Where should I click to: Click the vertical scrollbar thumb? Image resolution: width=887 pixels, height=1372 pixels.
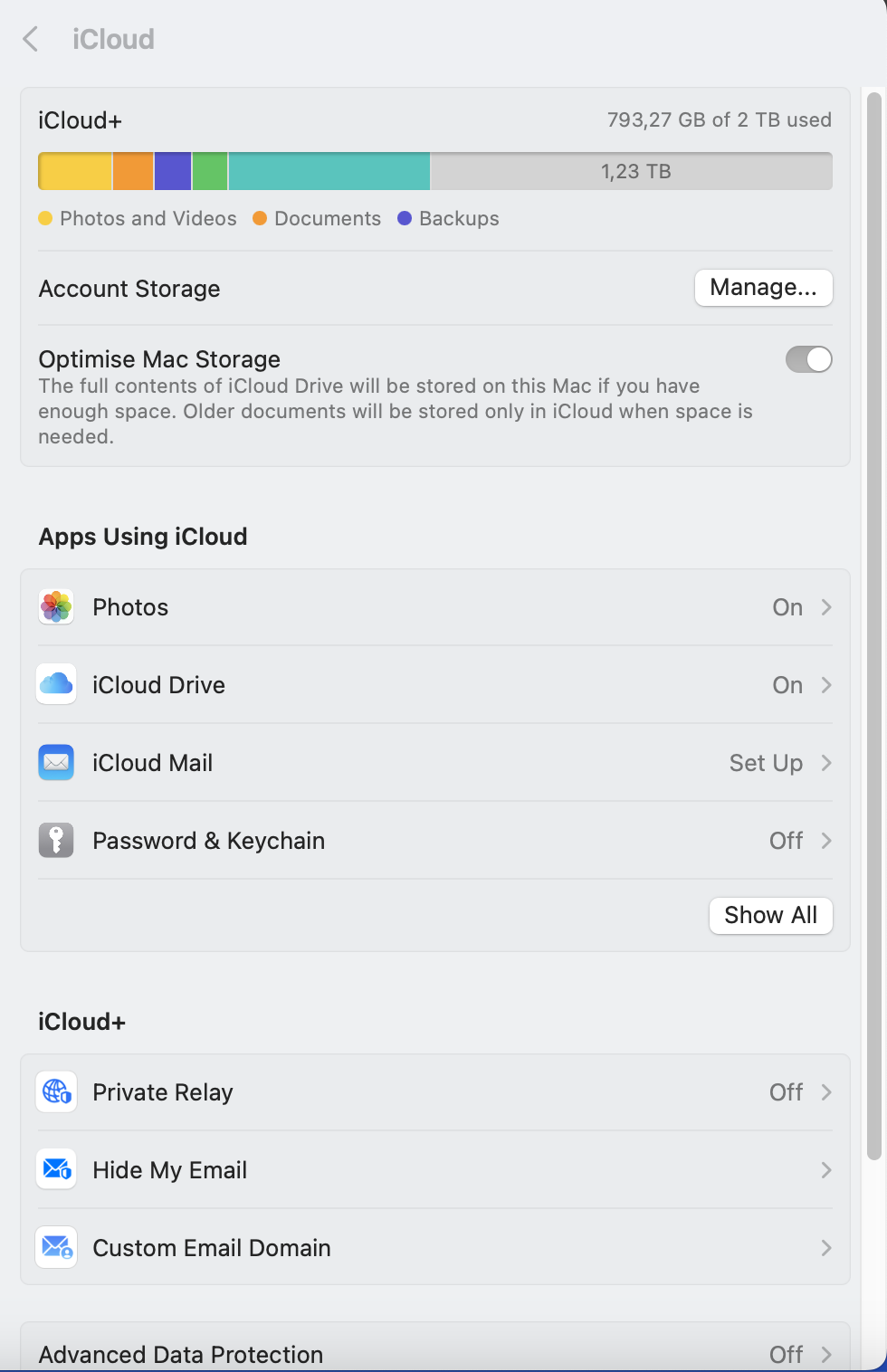point(874,624)
